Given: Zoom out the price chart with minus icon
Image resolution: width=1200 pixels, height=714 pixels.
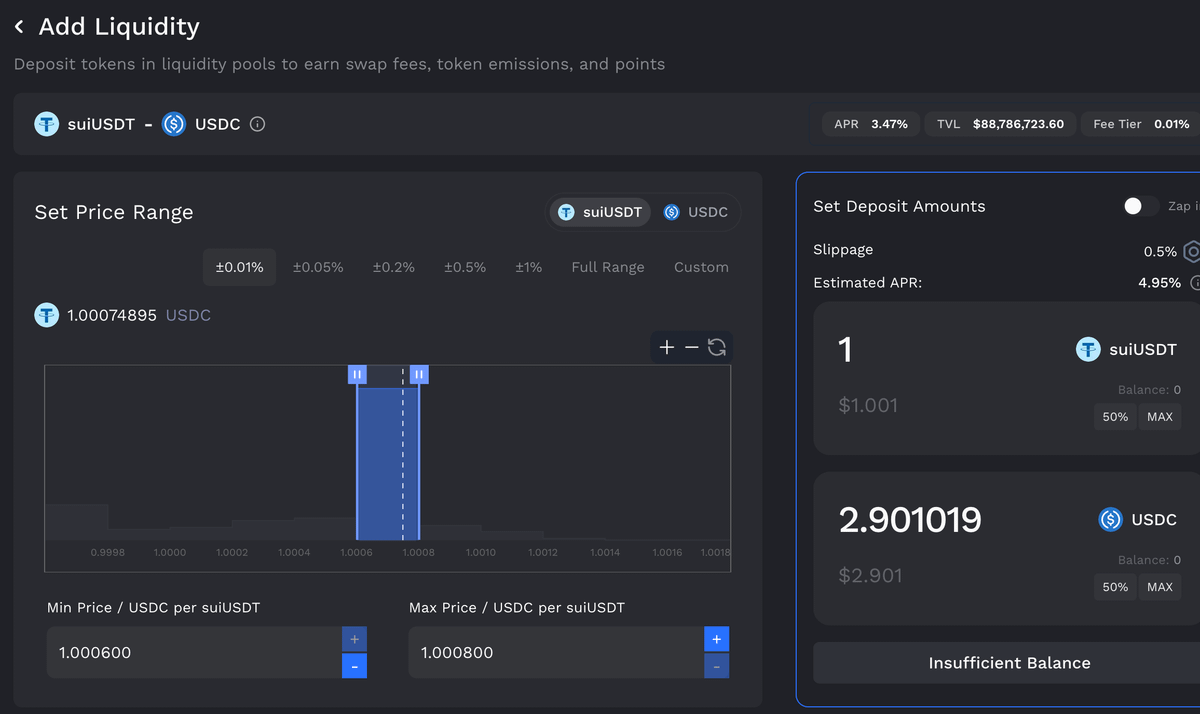Looking at the screenshot, I should (691, 347).
